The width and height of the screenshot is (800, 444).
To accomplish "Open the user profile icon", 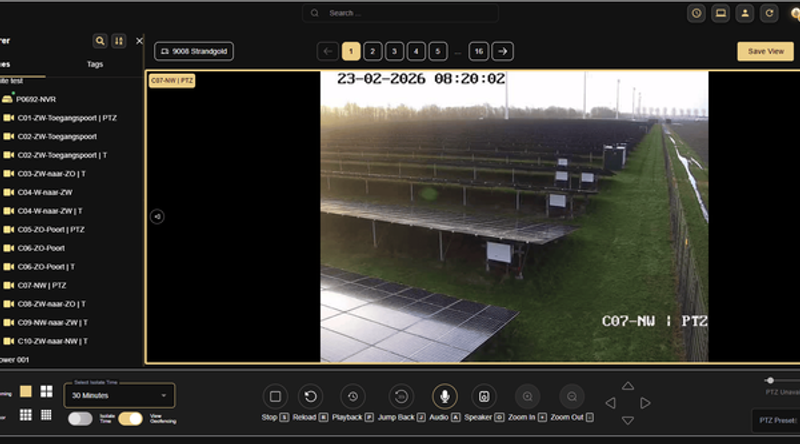I will click(x=745, y=13).
